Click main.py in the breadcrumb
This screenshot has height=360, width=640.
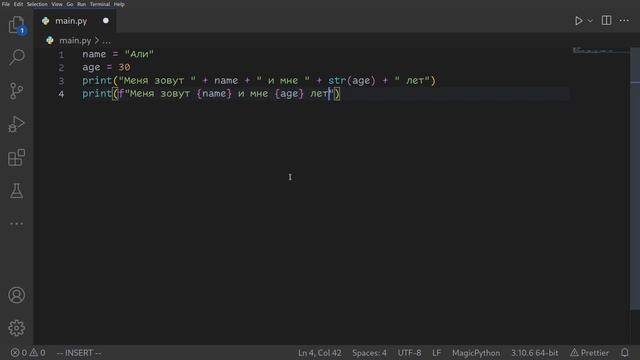click(x=75, y=40)
